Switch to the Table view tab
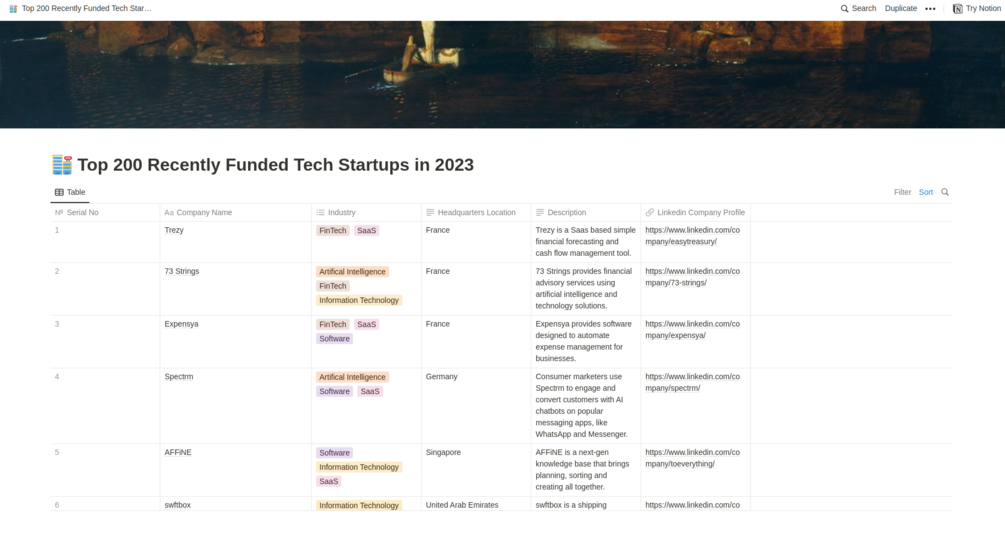 70,192
